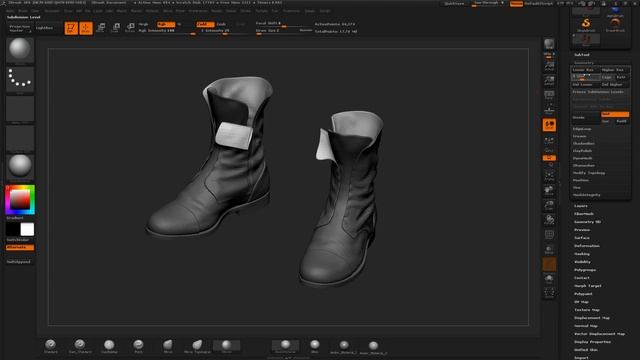Image resolution: width=640 pixels, height=360 pixels.
Task: Select the Move transform icon in top toolbar
Action: tap(101, 28)
